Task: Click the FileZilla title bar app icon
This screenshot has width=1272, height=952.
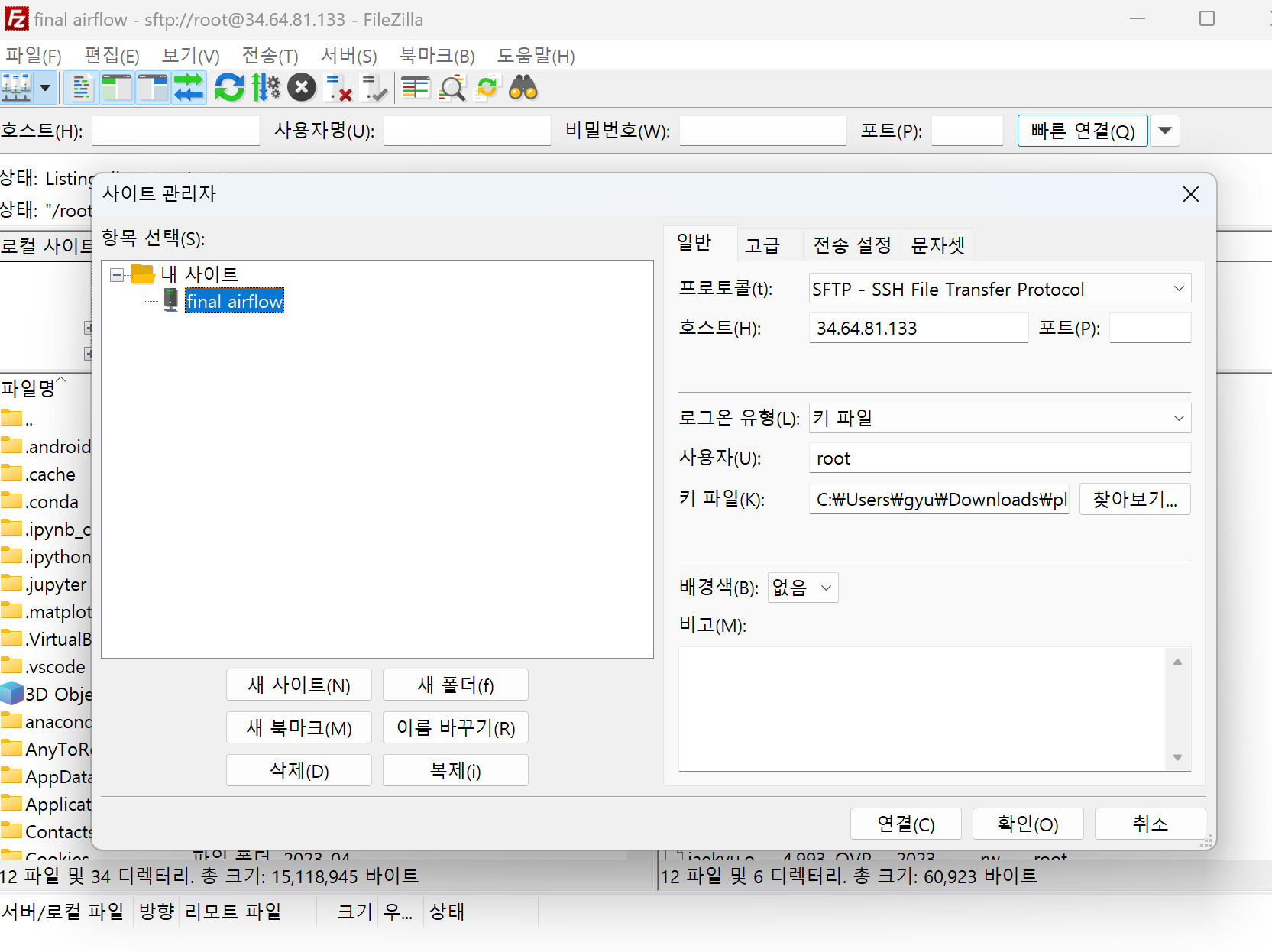Action: click(x=16, y=19)
